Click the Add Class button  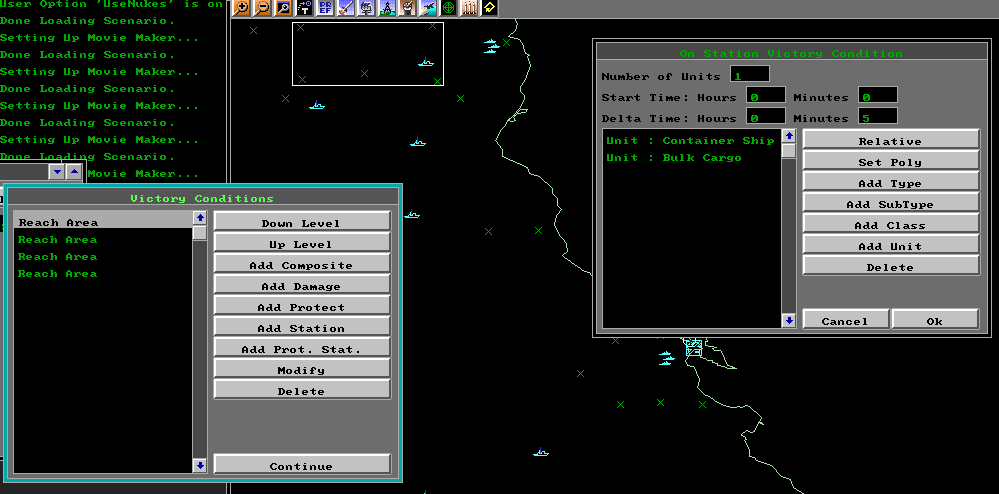pos(890,224)
